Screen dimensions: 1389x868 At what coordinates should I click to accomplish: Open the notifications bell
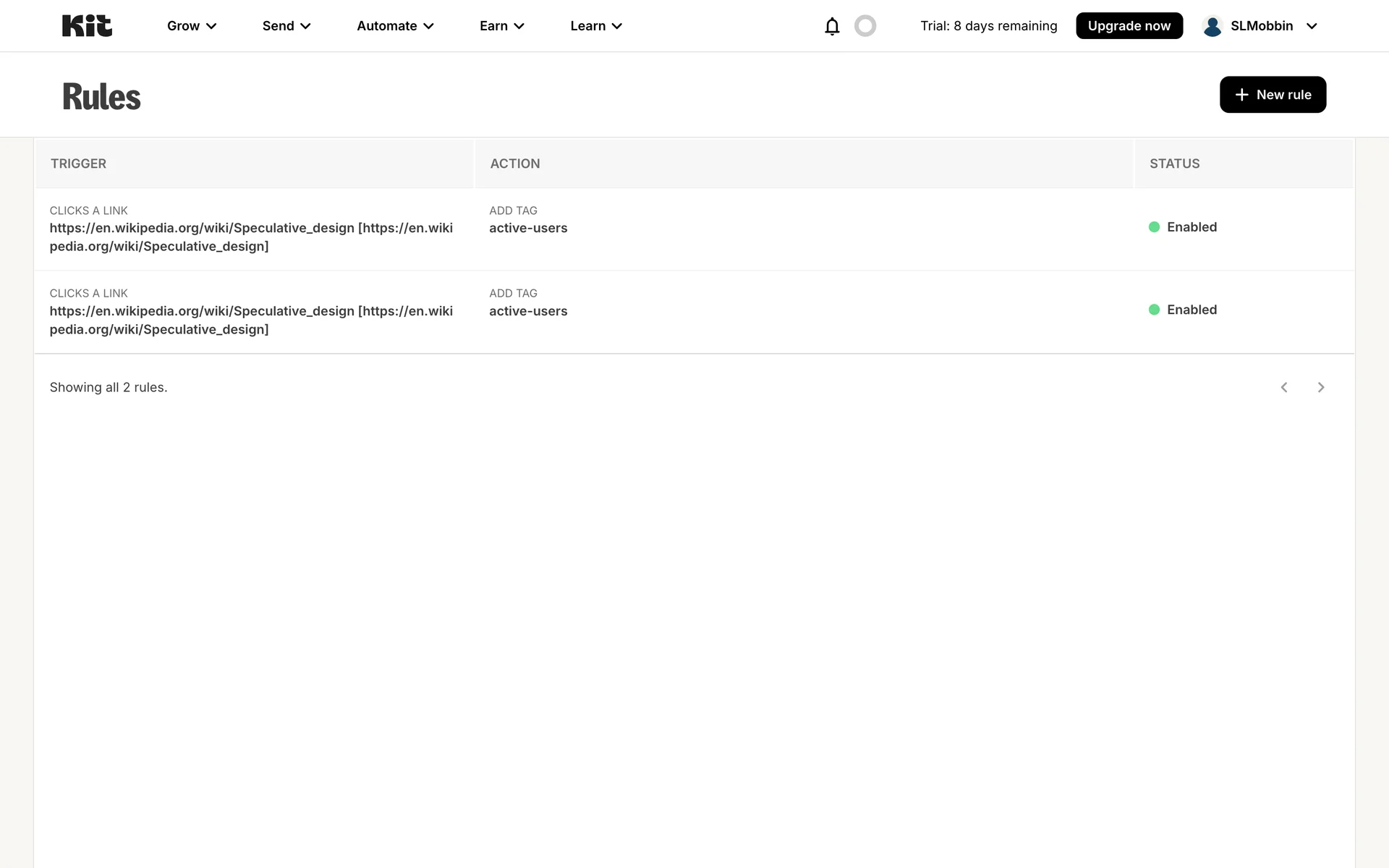point(832,26)
